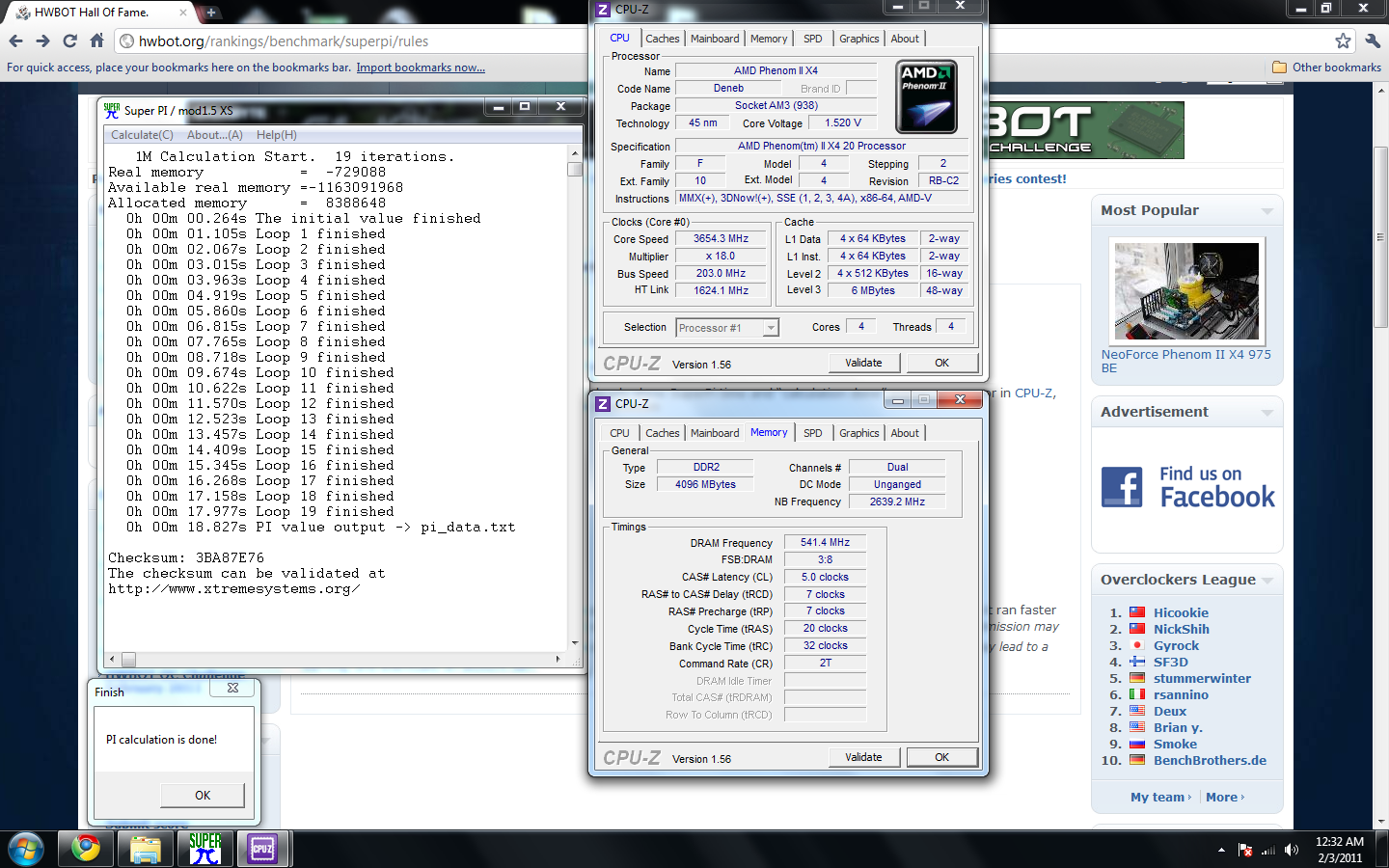The height and width of the screenshot is (868, 1389).
Task: Click OK in the Finish dialog
Action: point(203,796)
